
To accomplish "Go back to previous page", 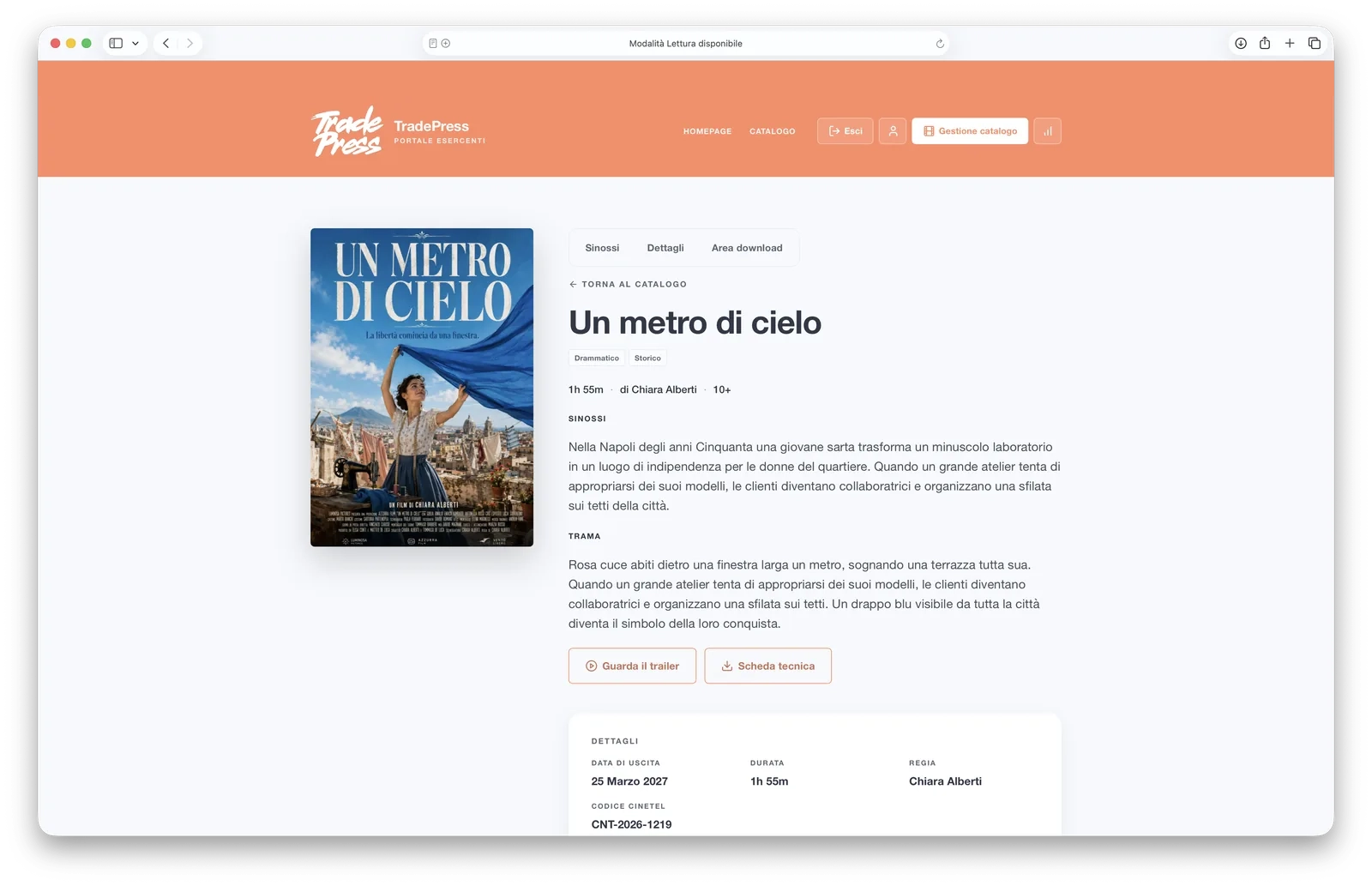I will (166, 43).
